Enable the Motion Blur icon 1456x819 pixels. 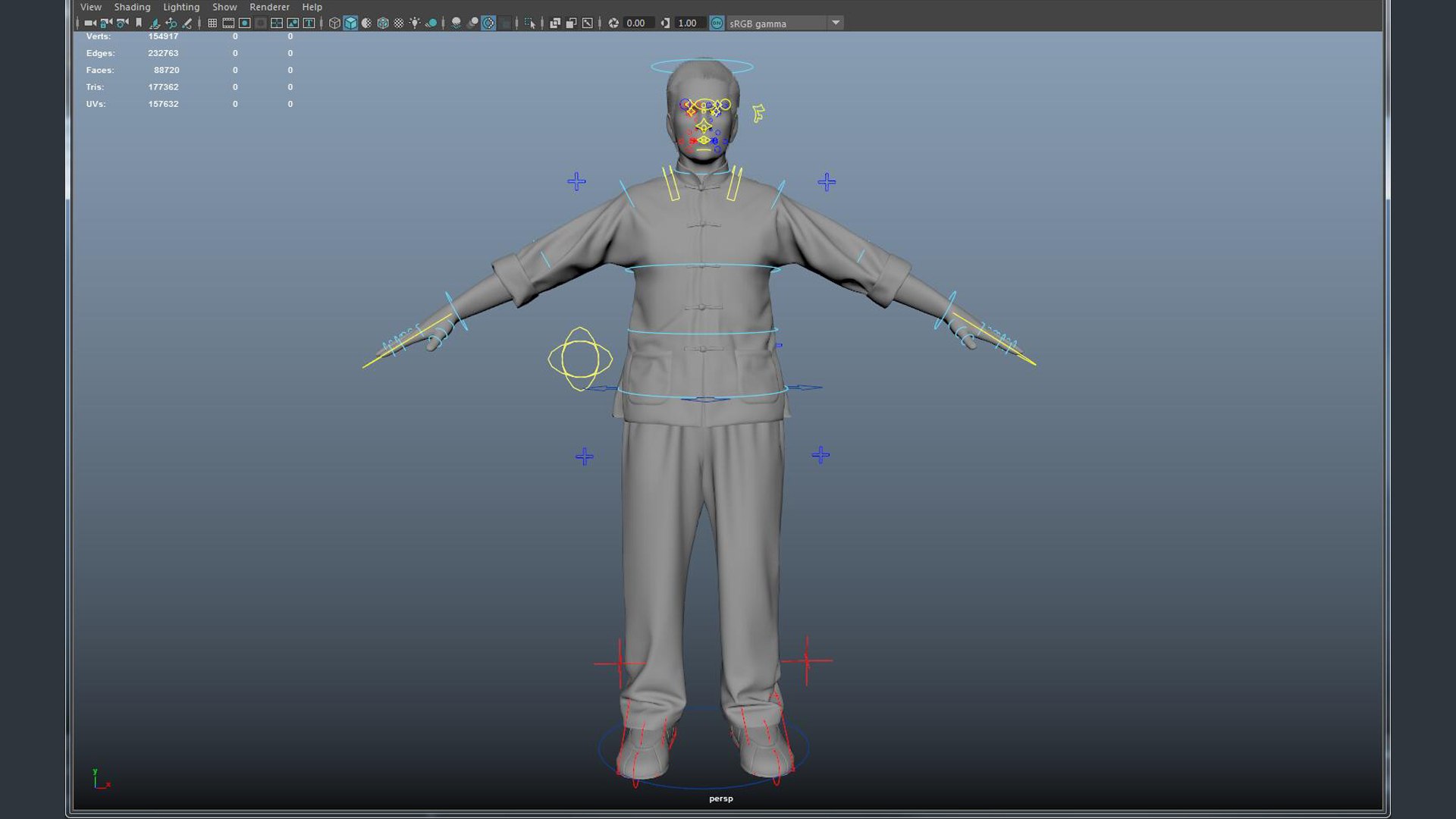coord(472,24)
